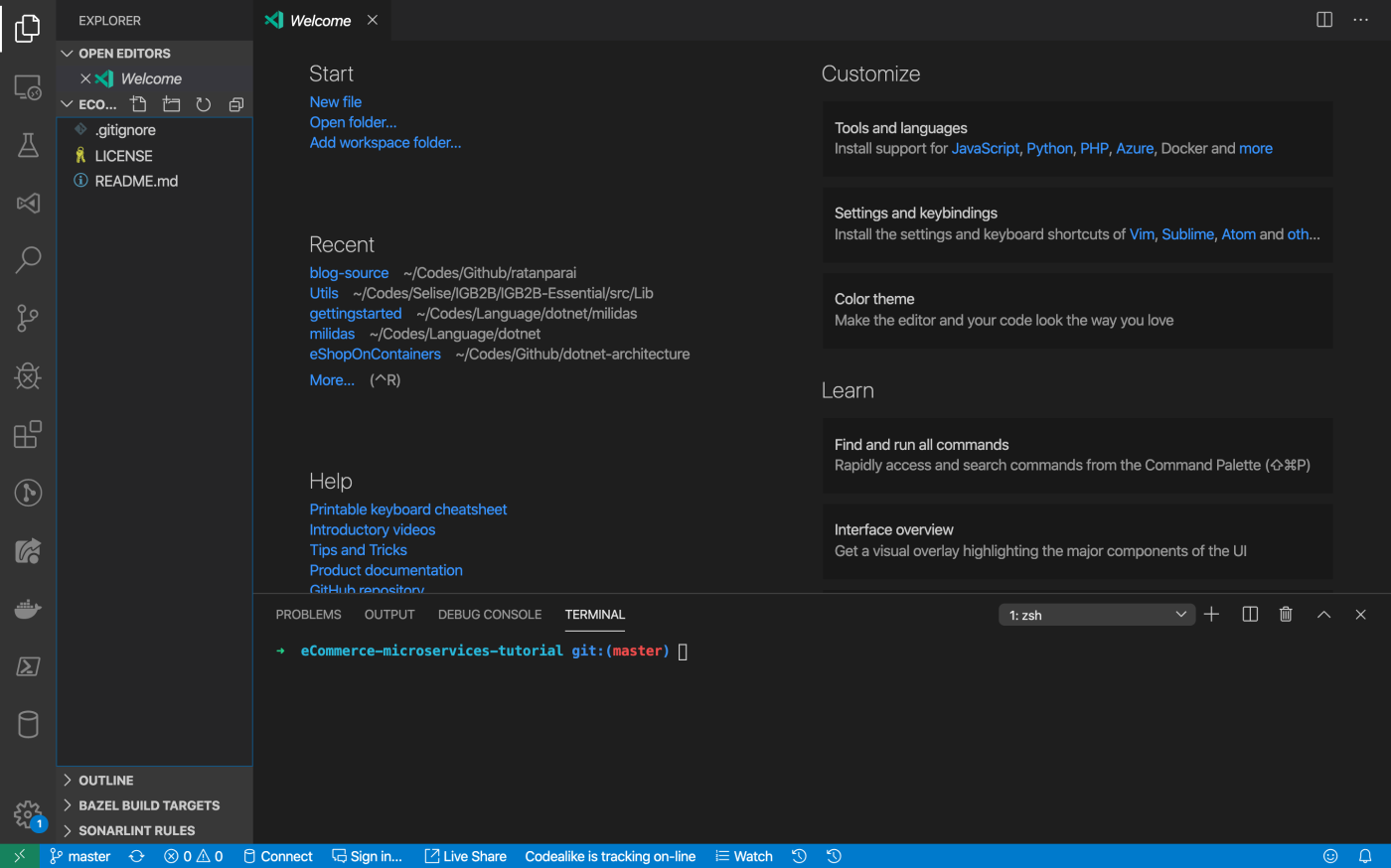
Task: Open the blog-source recent workspace link
Action: click(x=349, y=272)
